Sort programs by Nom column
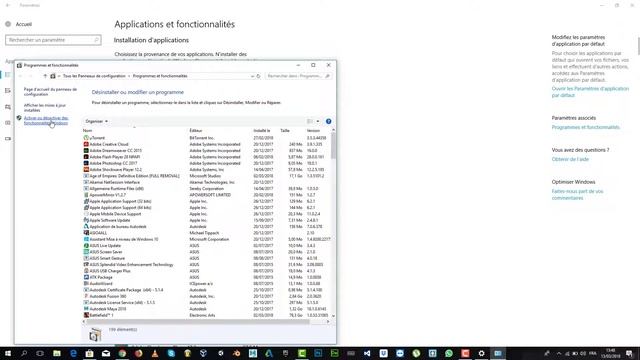Viewport: 640px width, 360px height. click(87, 131)
